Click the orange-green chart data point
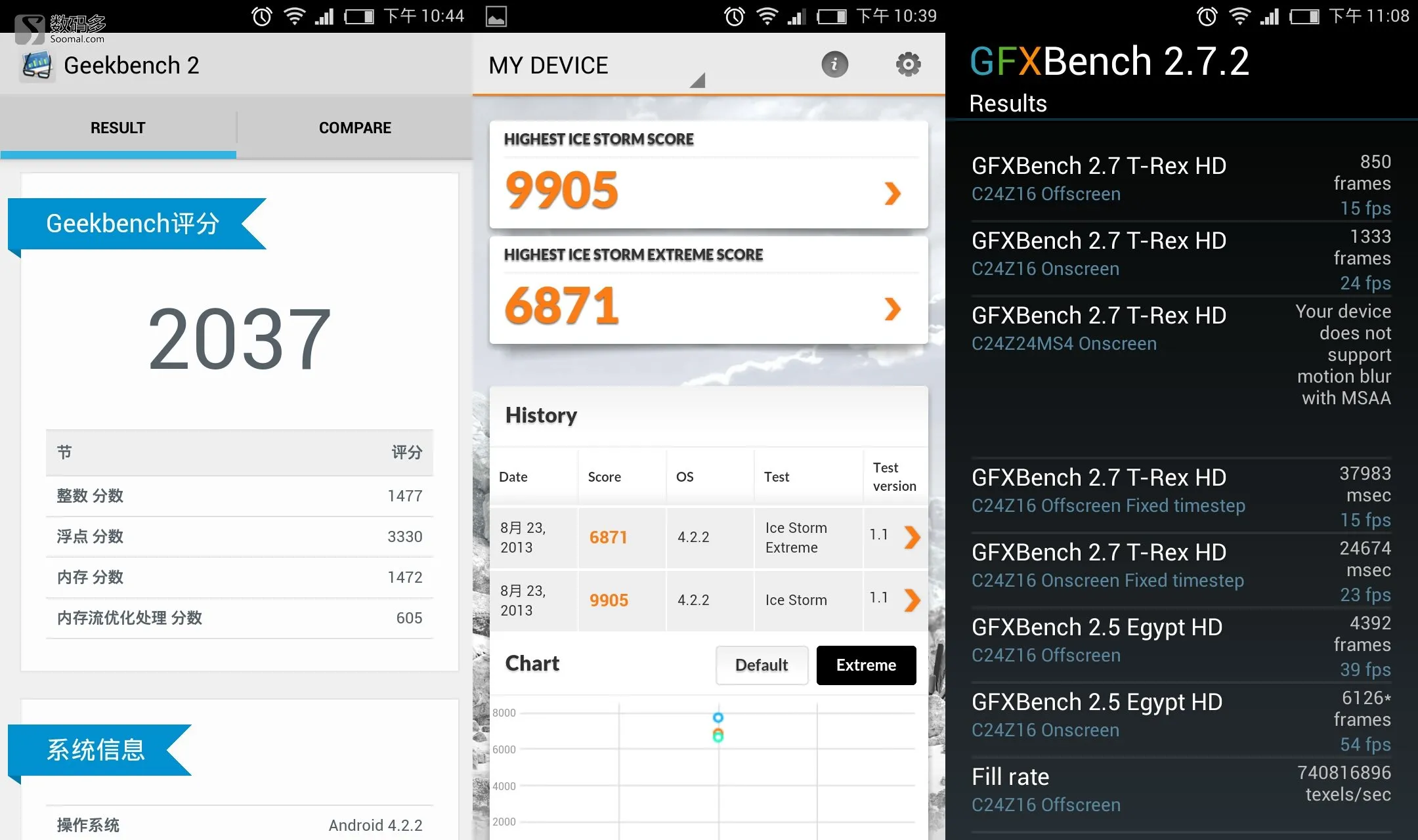 tap(718, 735)
